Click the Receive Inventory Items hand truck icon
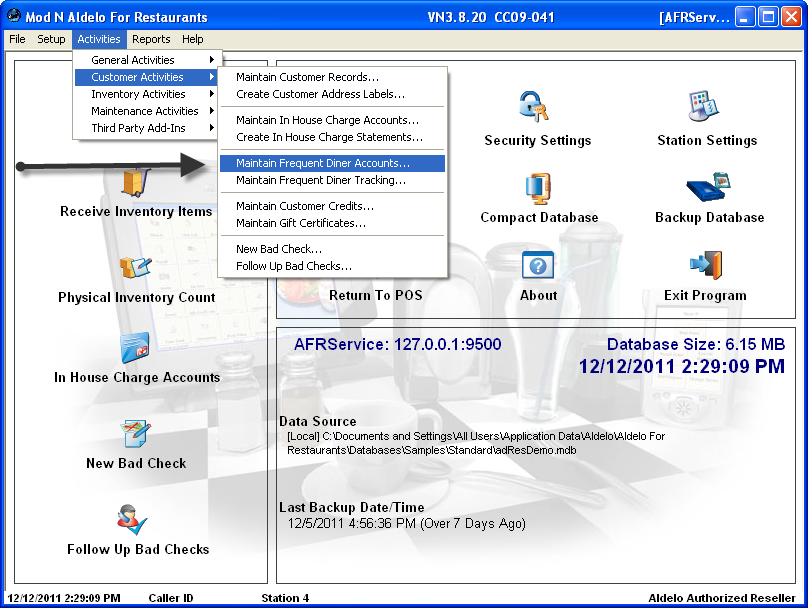808x608 pixels. (136, 183)
